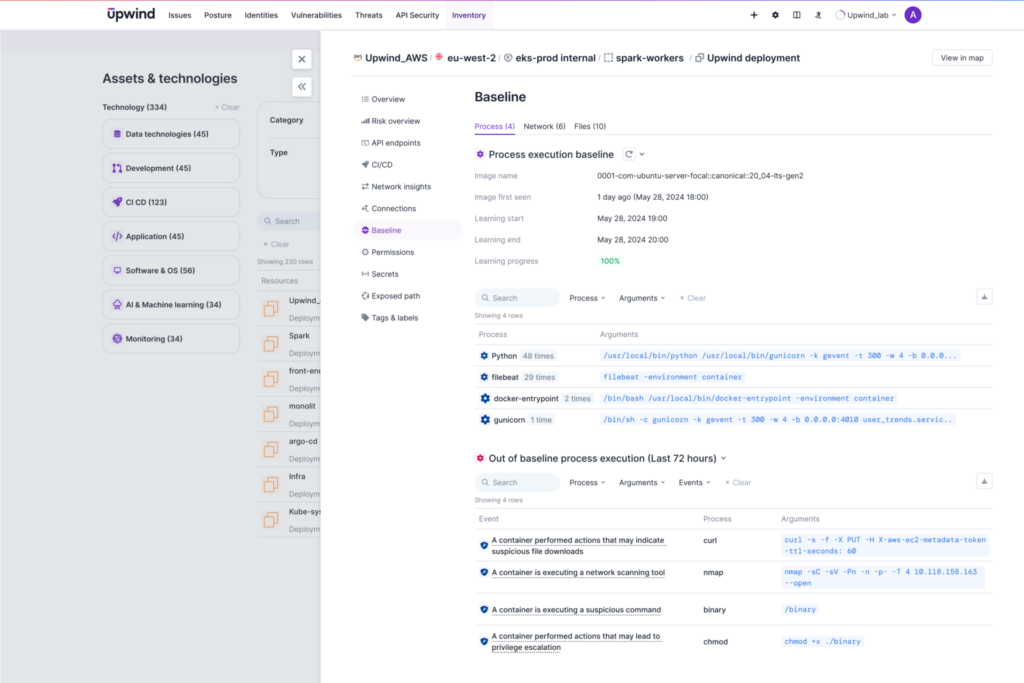Select the Process (4) tab
Image resolution: width=1024 pixels, height=683 pixels.
click(494, 126)
